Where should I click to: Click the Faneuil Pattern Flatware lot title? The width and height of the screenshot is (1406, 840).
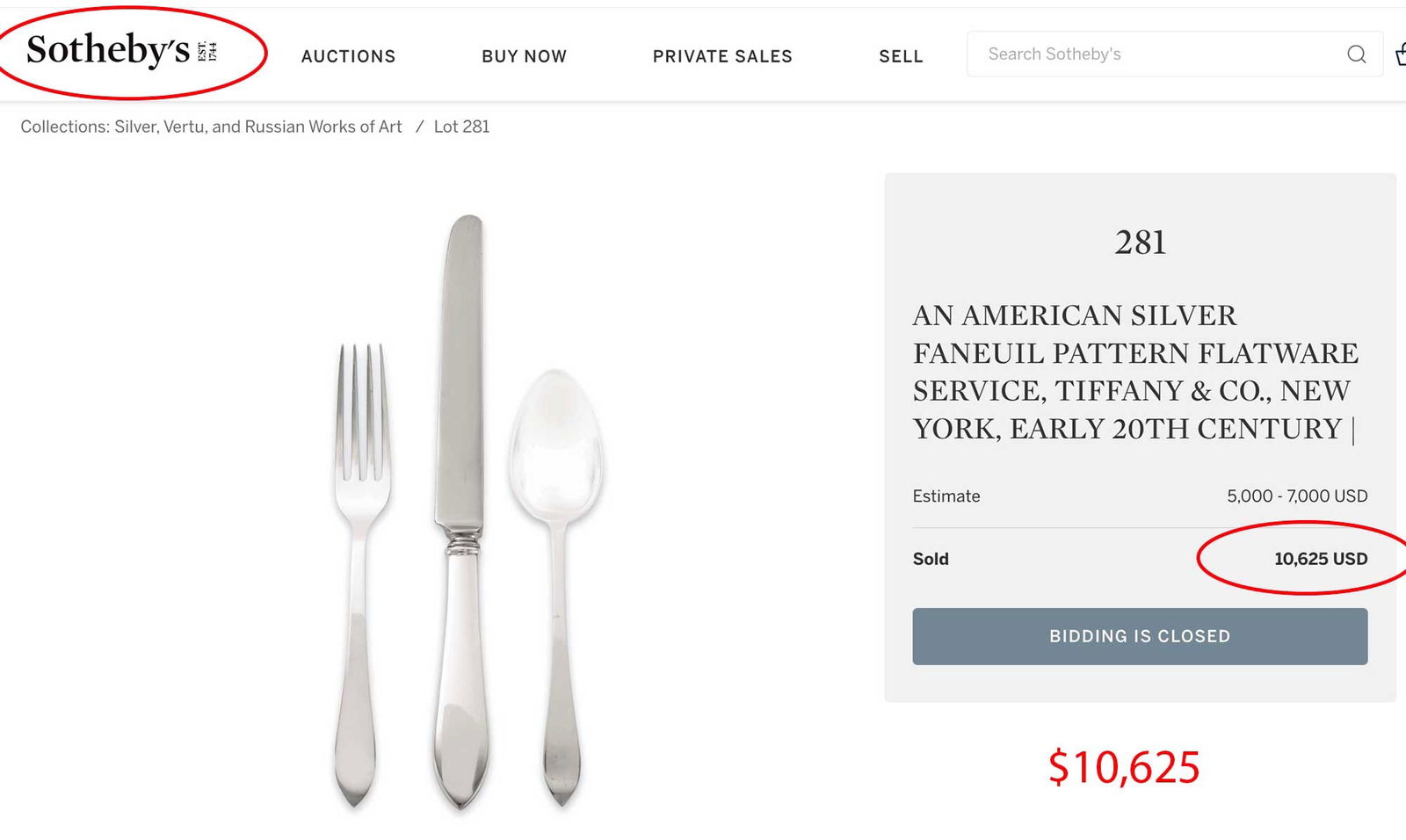pyautogui.click(x=1134, y=372)
